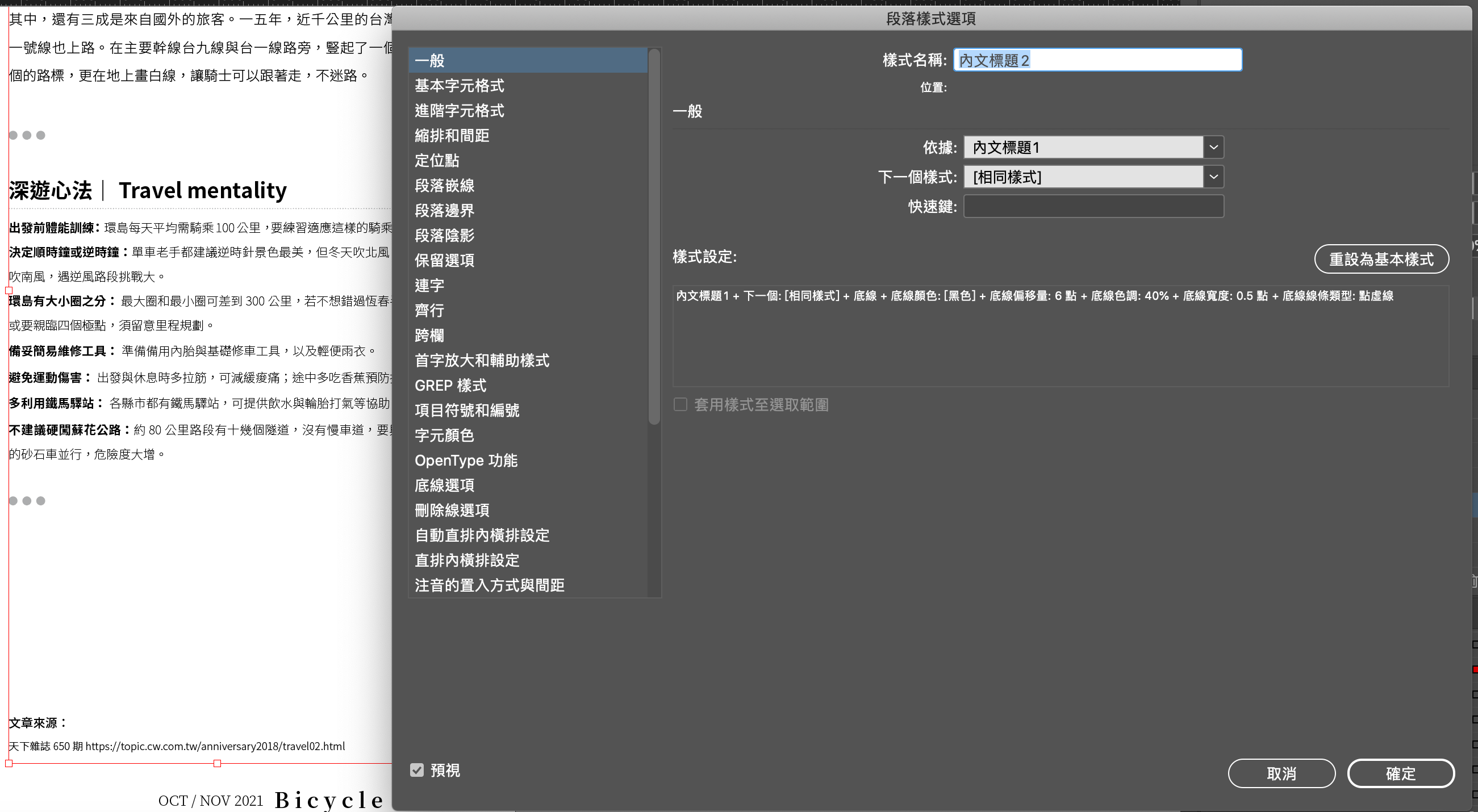Click the 快速鍵 shortcut input field
The image size is (1478, 812).
click(1093, 207)
